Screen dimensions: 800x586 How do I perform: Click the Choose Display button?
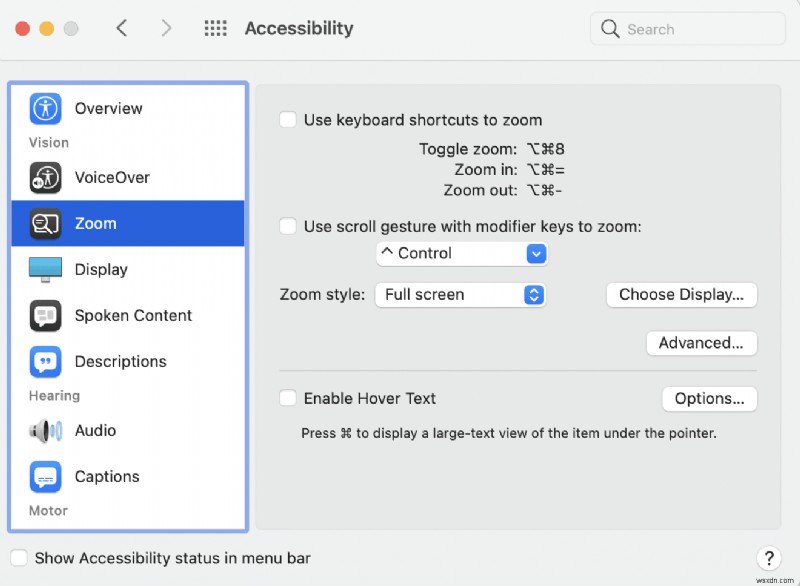pyautogui.click(x=681, y=295)
